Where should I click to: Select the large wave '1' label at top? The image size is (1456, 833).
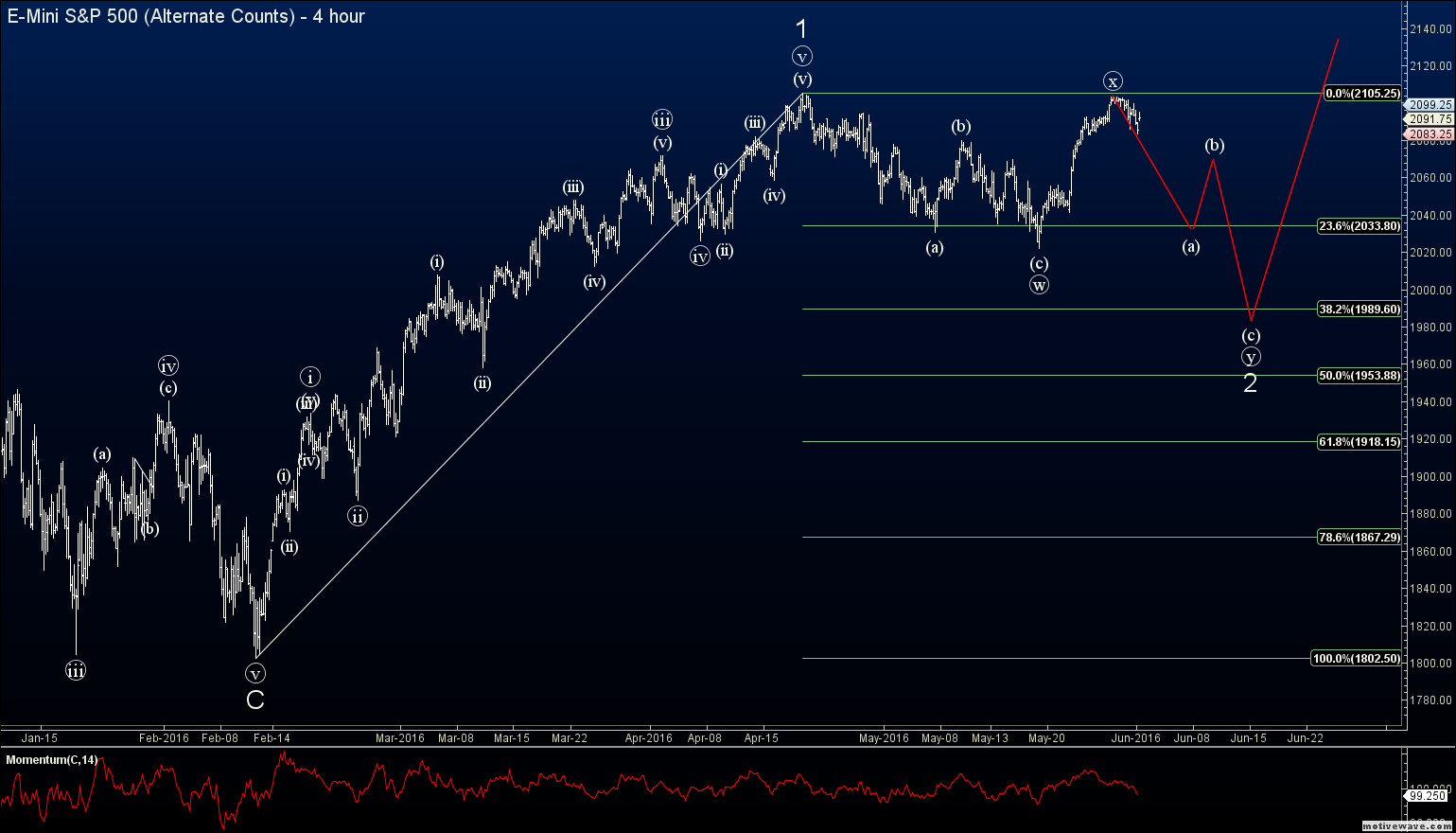[x=801, y=29]
